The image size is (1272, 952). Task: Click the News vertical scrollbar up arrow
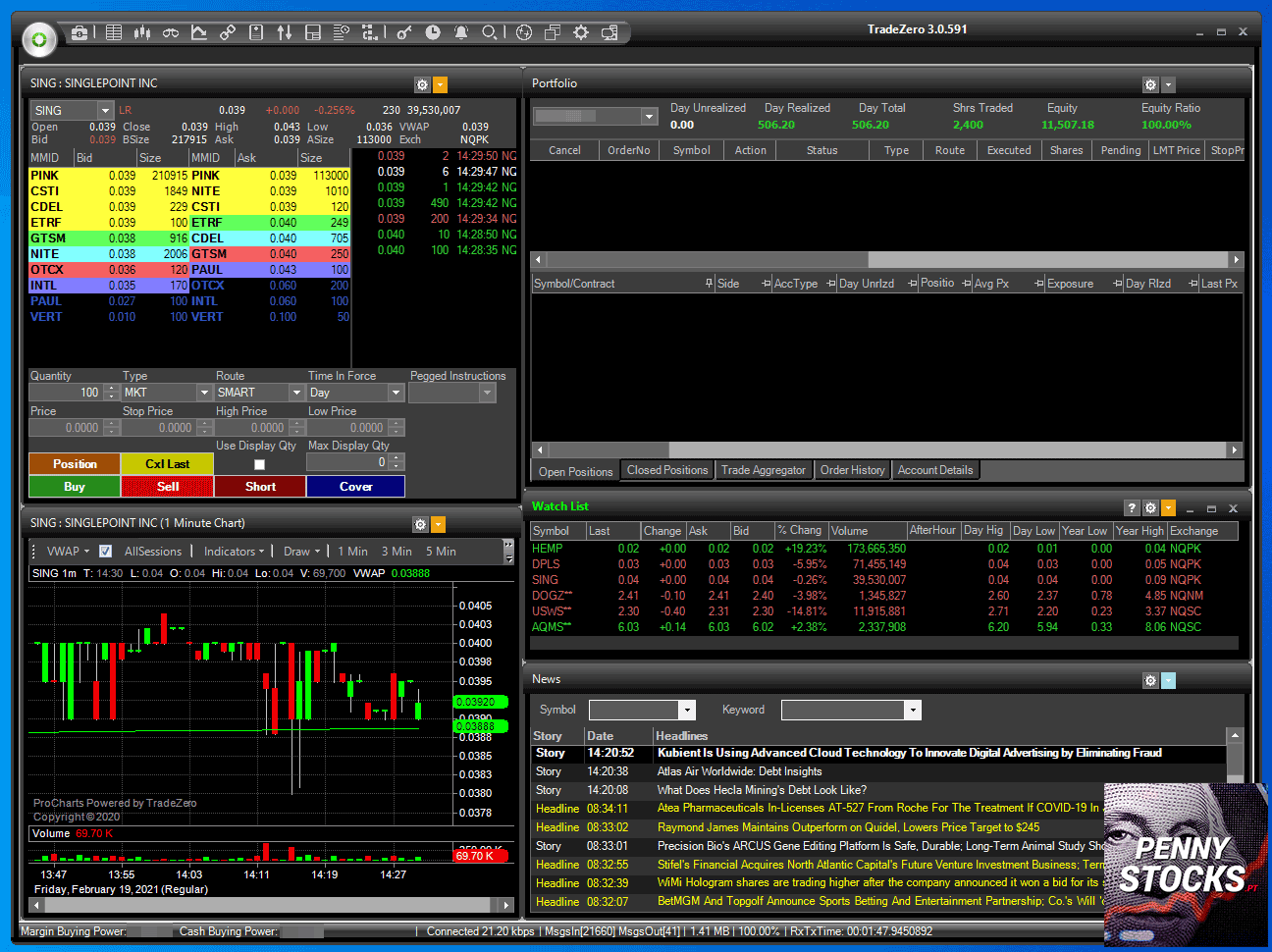(x=1235, y=735)
